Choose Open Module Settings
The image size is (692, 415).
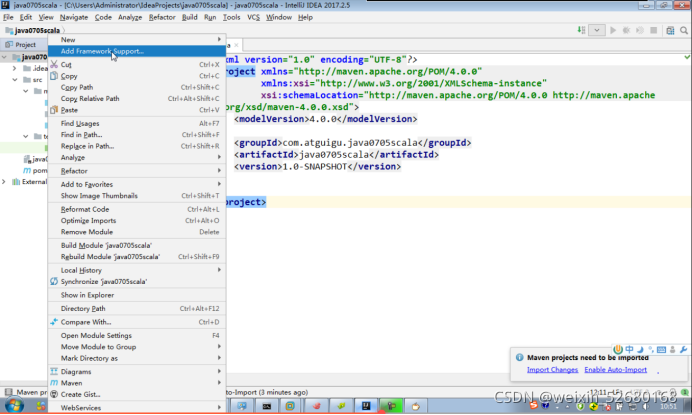tap(137, 336)
